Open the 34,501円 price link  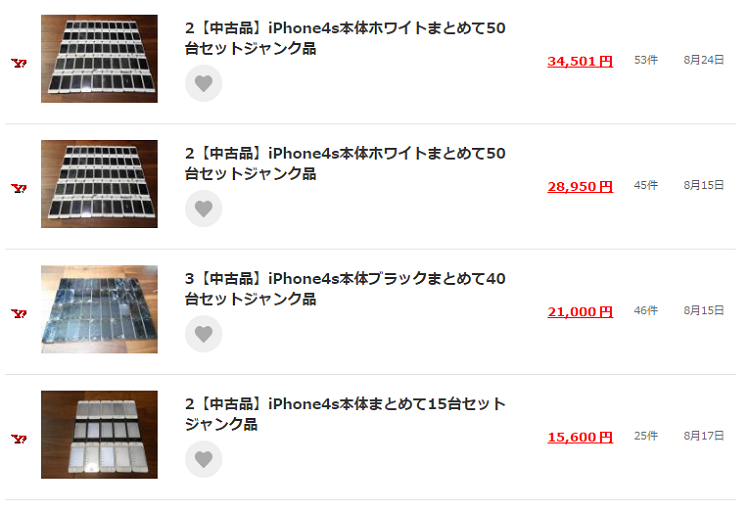pos(580,61)
